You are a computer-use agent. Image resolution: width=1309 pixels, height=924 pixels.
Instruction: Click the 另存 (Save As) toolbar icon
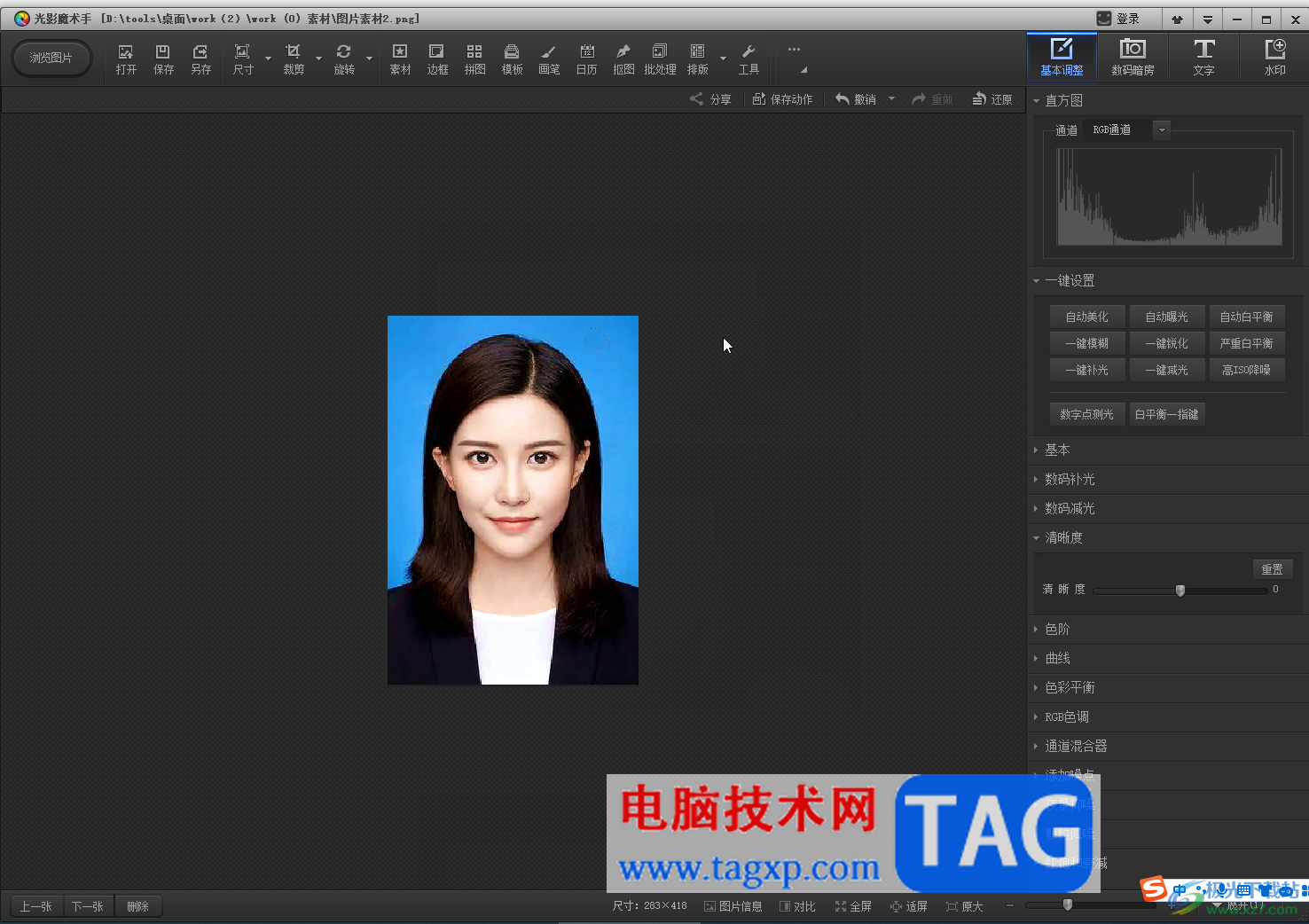(x=201, y=59)
